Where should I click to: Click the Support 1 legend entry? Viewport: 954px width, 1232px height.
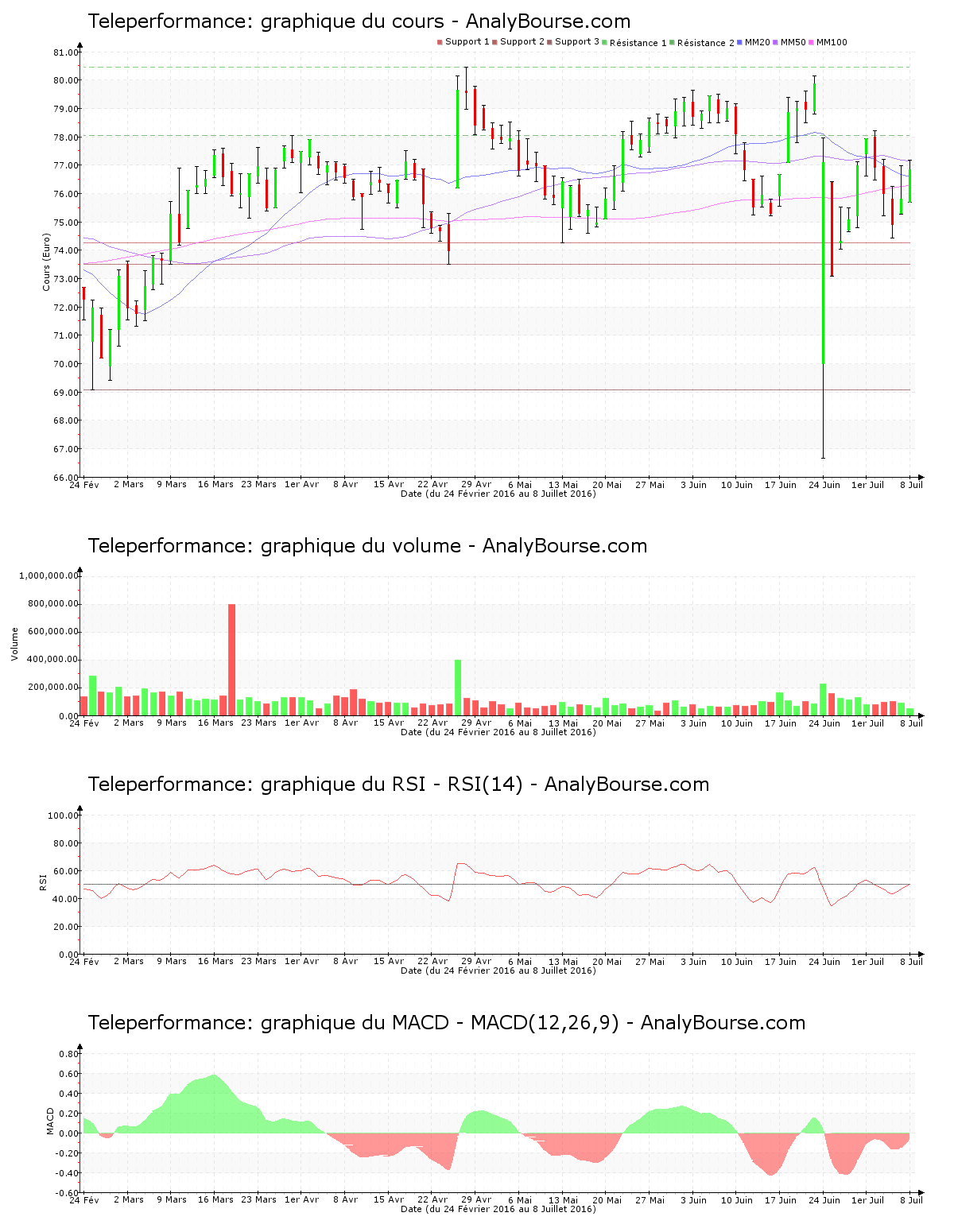pyautogui.click(x=463, y=42)
